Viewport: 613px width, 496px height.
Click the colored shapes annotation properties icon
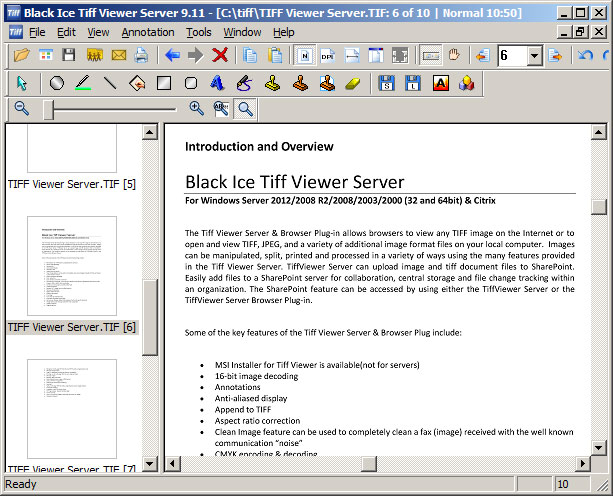click(466, 83)
